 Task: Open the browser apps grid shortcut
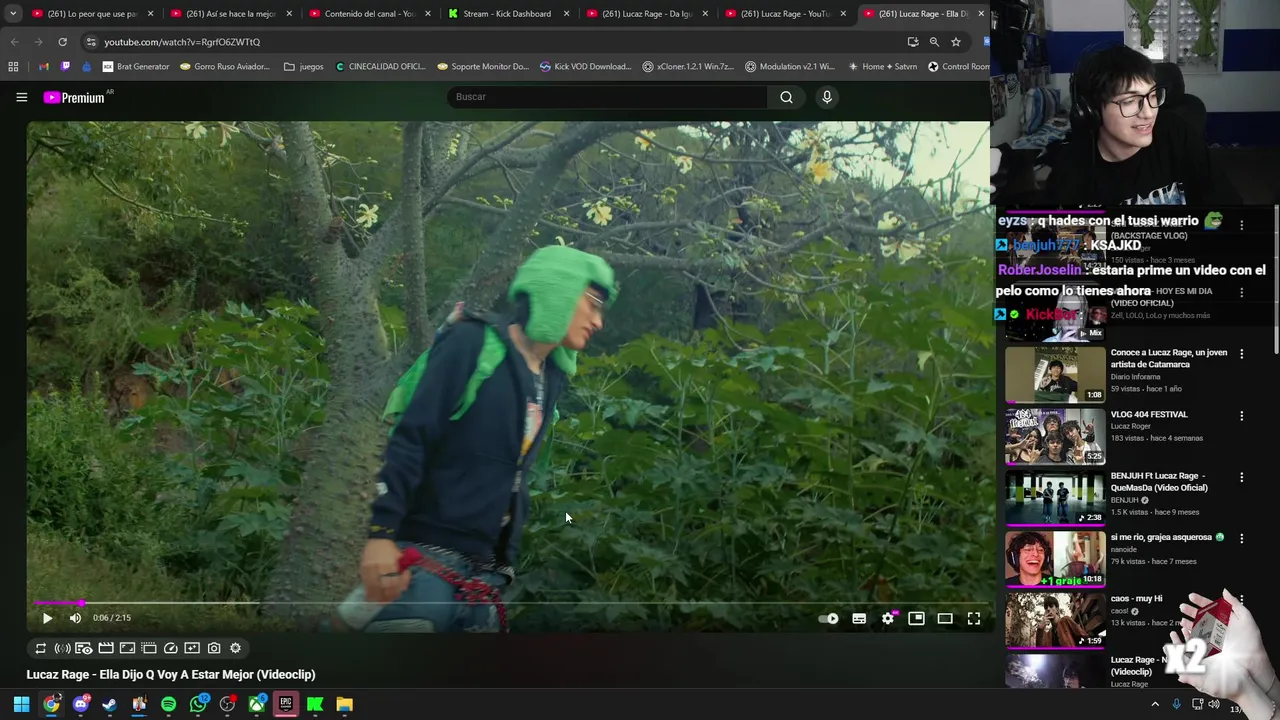tap(13, 67)
